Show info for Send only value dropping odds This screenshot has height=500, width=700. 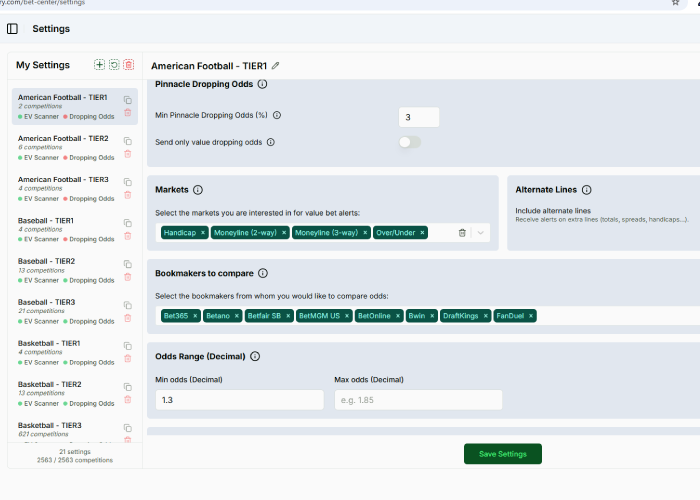271,142
